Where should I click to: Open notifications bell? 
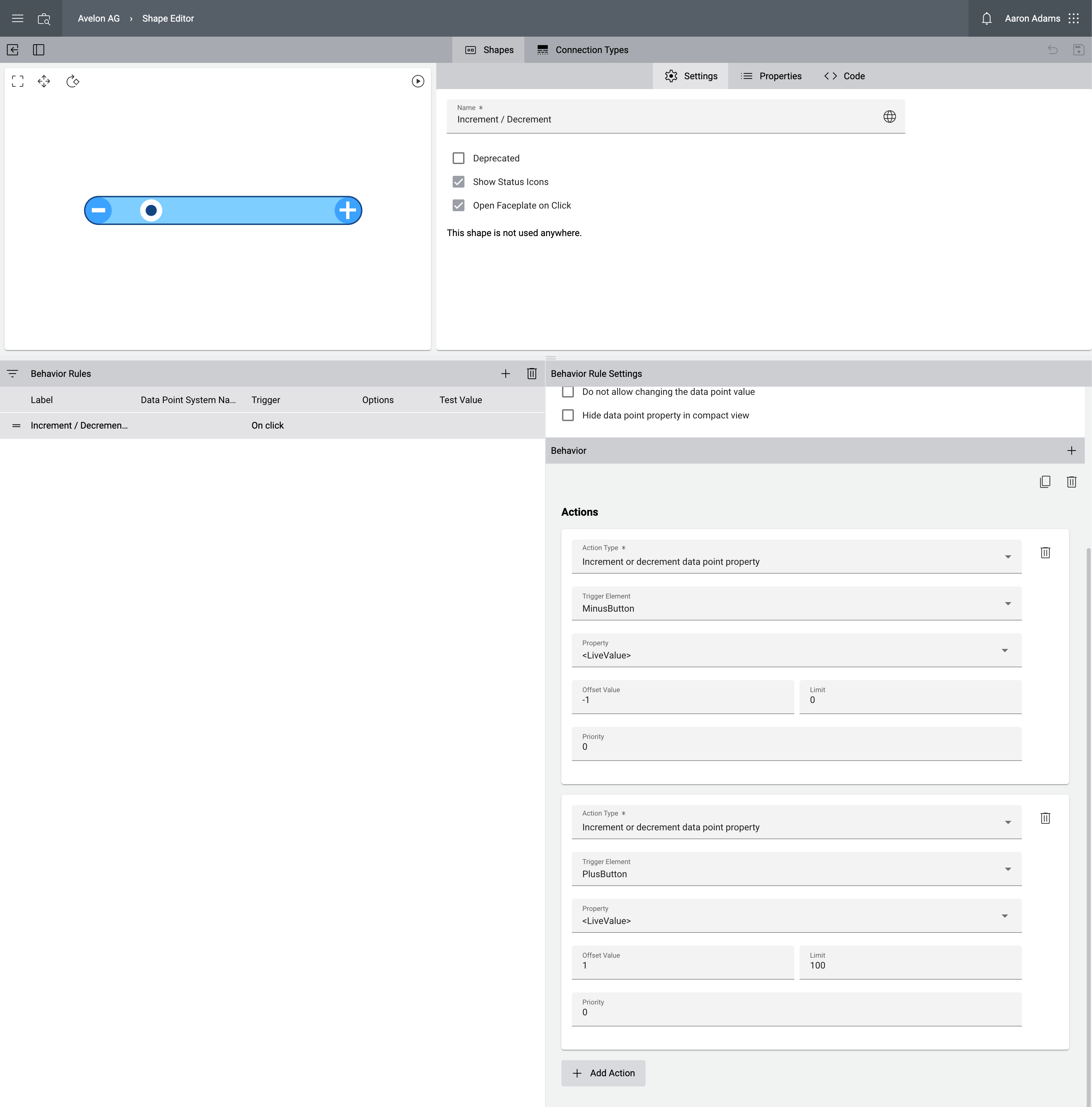click(986, 18)
